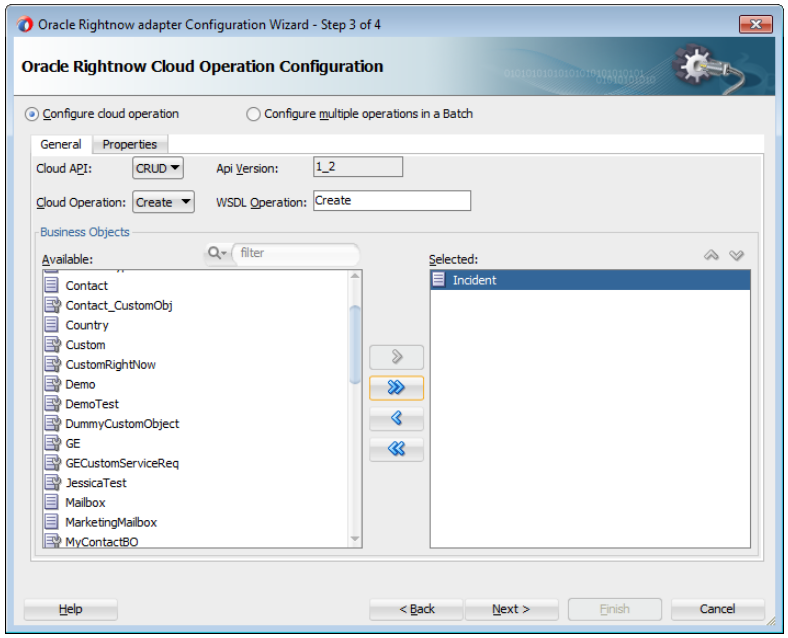
Task: Click the Cancel button
Action: point(717,609)
